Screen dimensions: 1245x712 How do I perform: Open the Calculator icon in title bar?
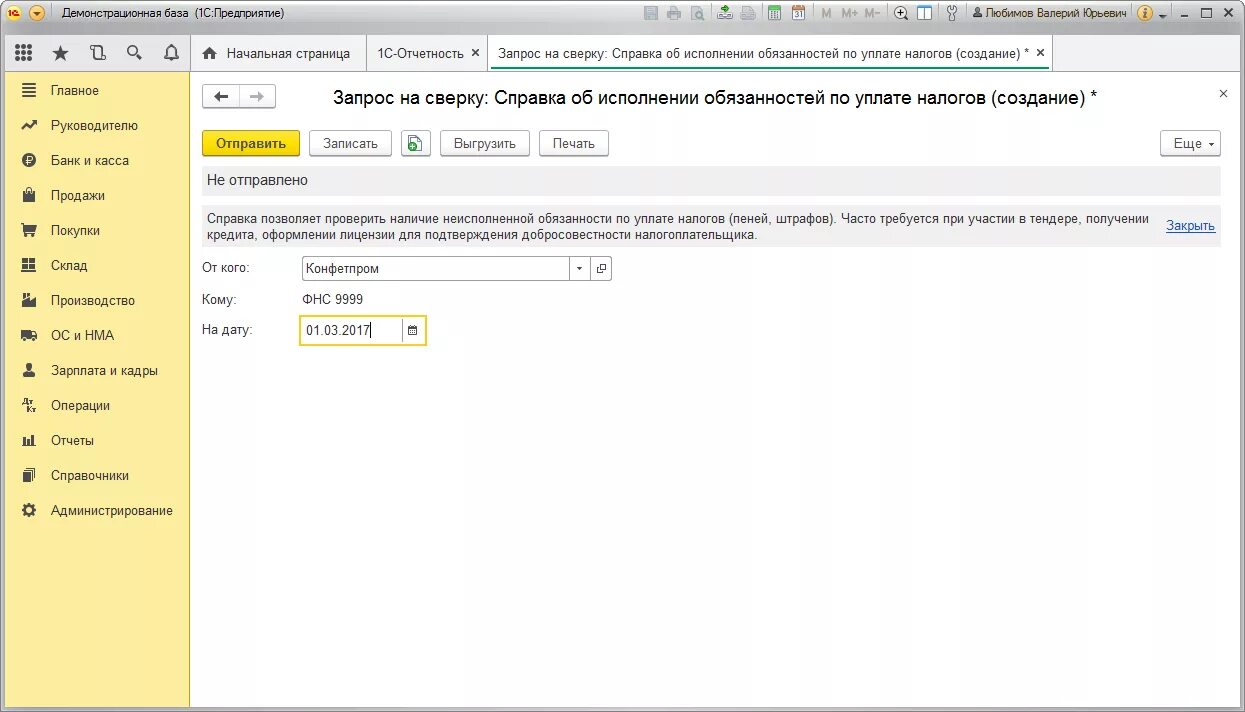[774, 13]
